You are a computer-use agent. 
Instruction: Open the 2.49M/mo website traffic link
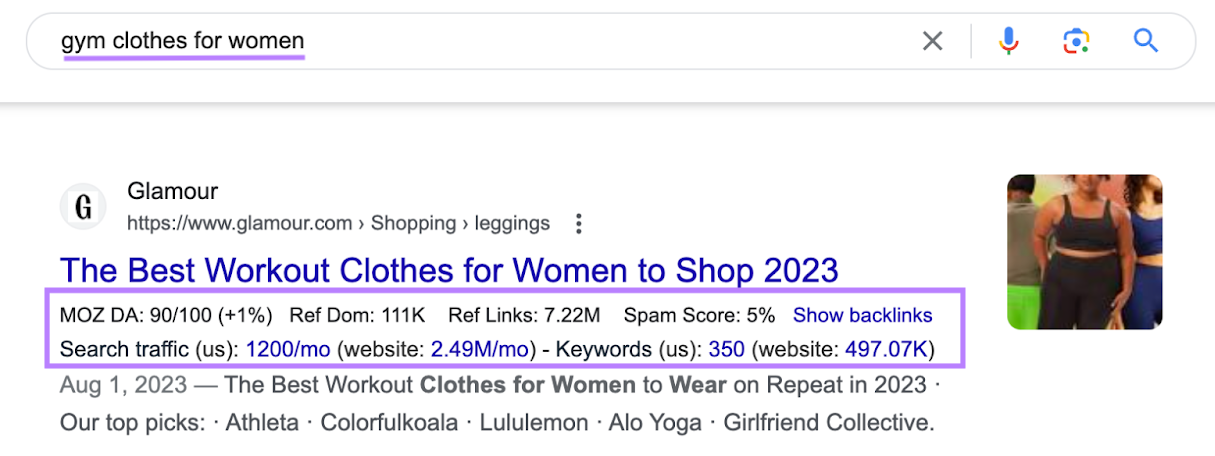point(480,350)
